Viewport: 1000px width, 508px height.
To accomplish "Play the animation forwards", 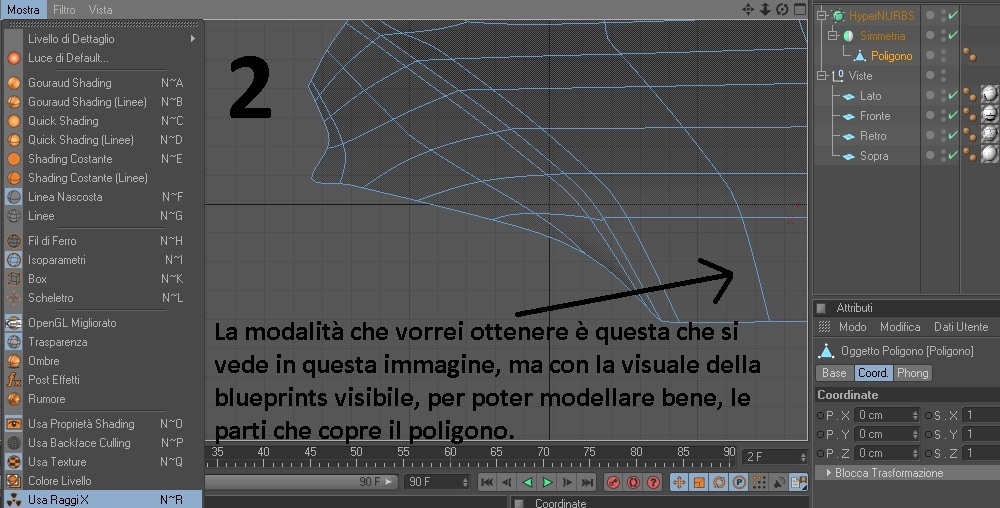I will (547, 482).
